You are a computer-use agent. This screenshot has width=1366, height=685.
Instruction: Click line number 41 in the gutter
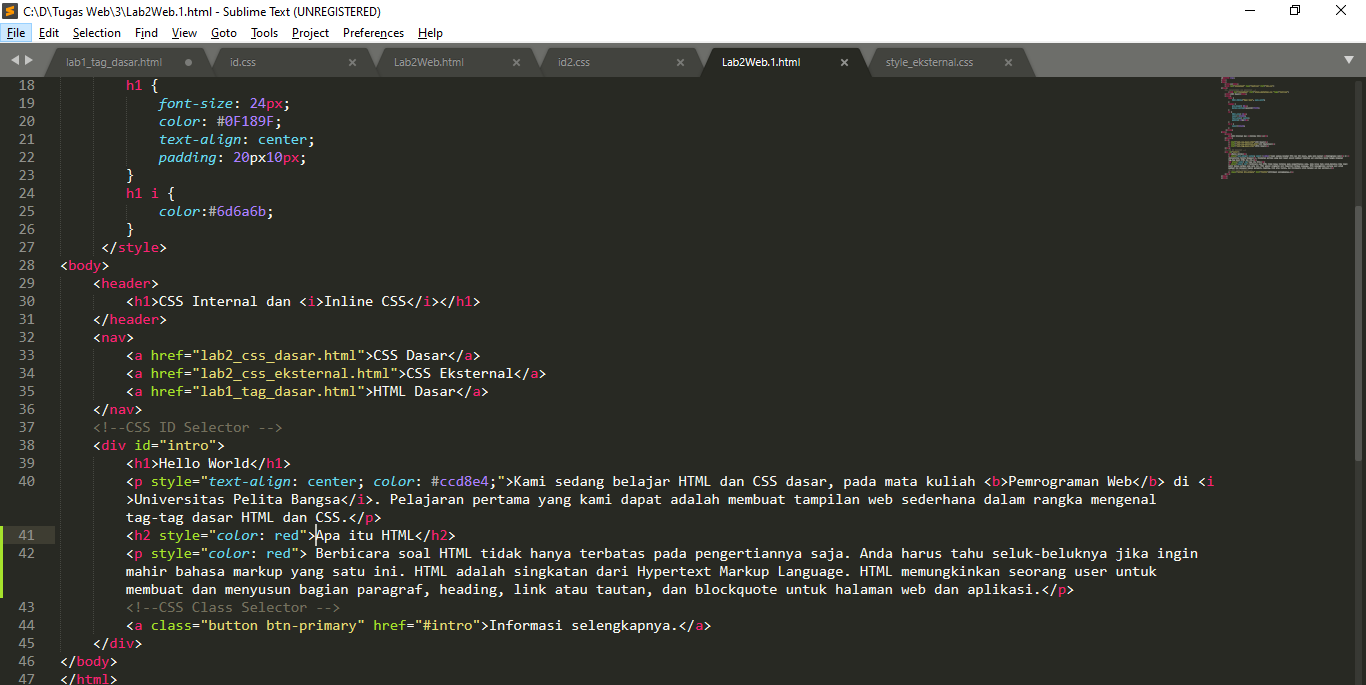click(x=27, y=535)
